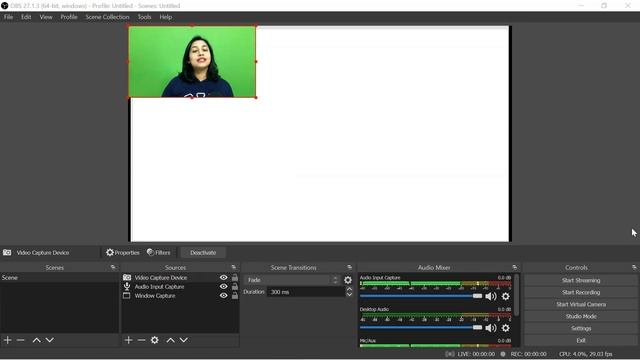Click the microphone icon of Audio Input Capture
The width and height of the screenshot is (640, 360).
127,287
